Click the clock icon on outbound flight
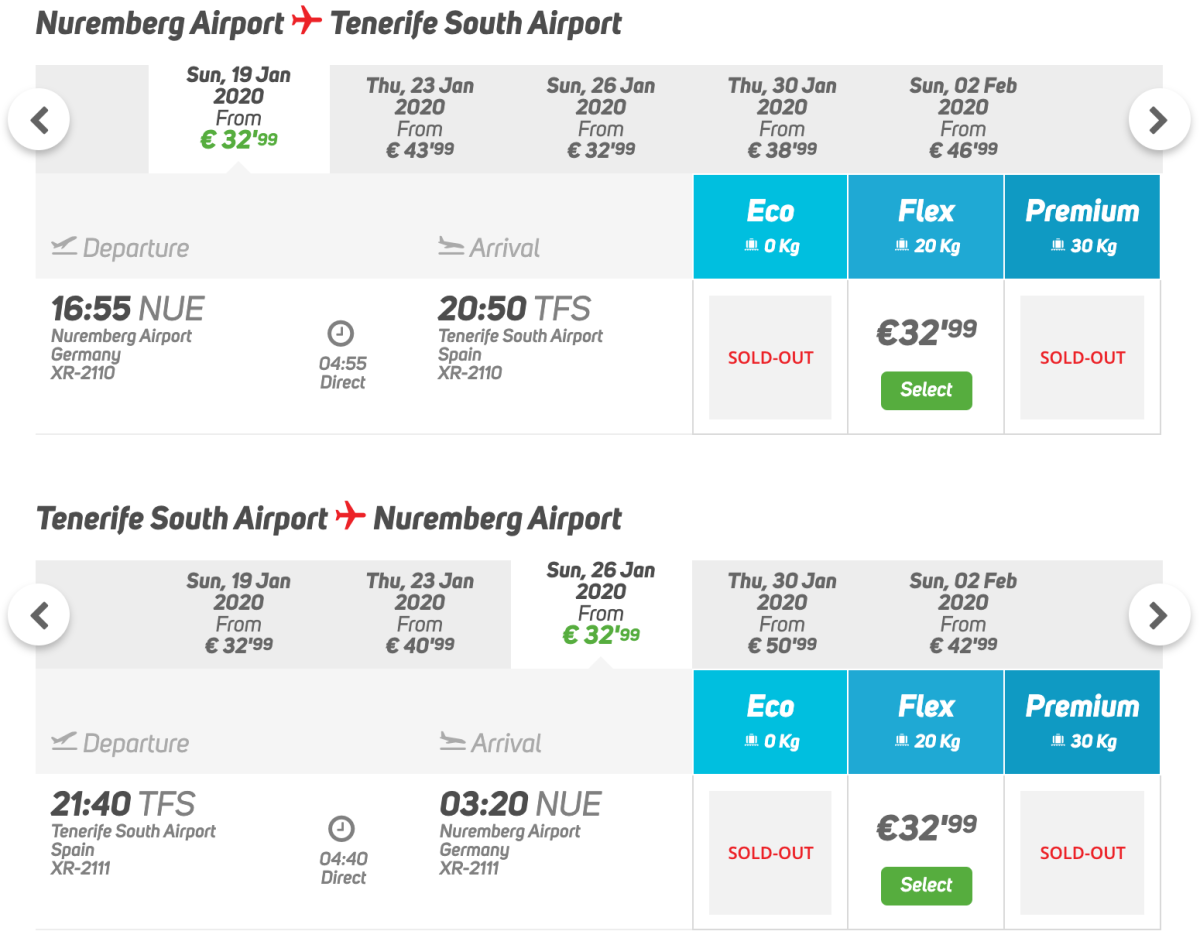The height and width of the screenshot is (938, 1200). [x=342, y=333]
